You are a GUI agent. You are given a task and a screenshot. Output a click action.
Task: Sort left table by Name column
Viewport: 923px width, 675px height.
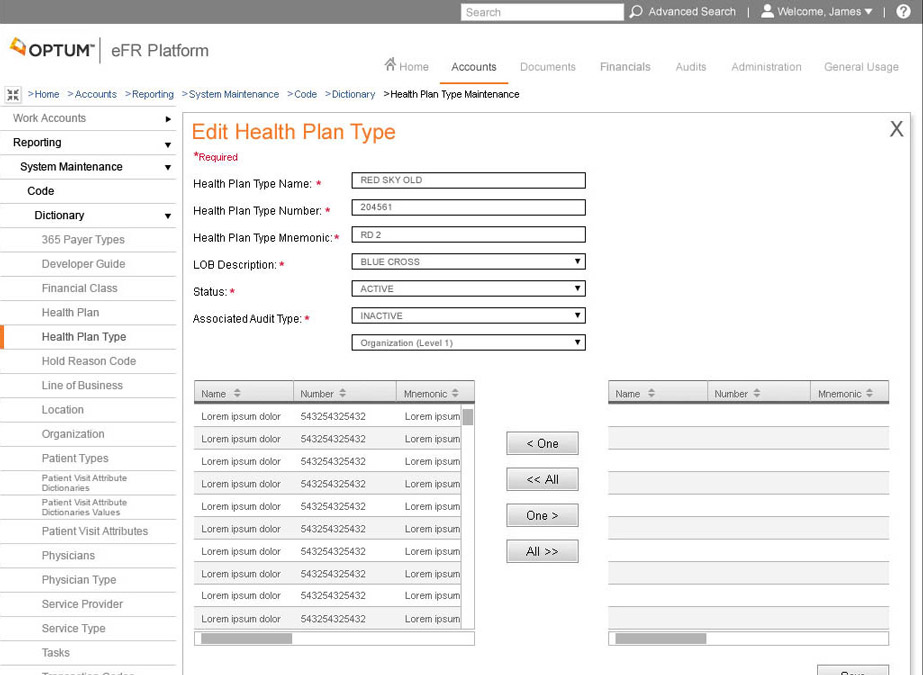(237, 394)
